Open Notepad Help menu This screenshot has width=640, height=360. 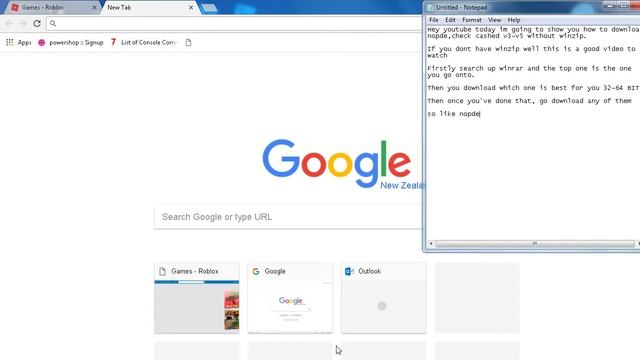pos(514,20)
